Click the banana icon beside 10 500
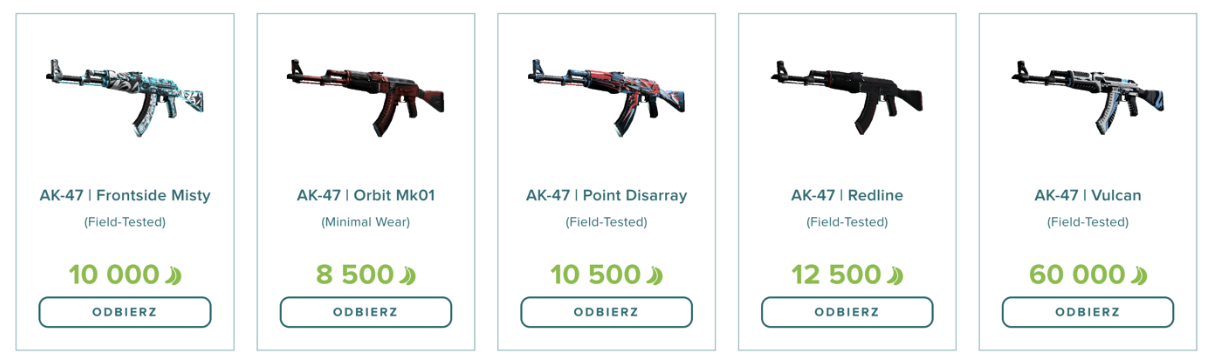Screen dimensions: 1210x362 point(655,274)
